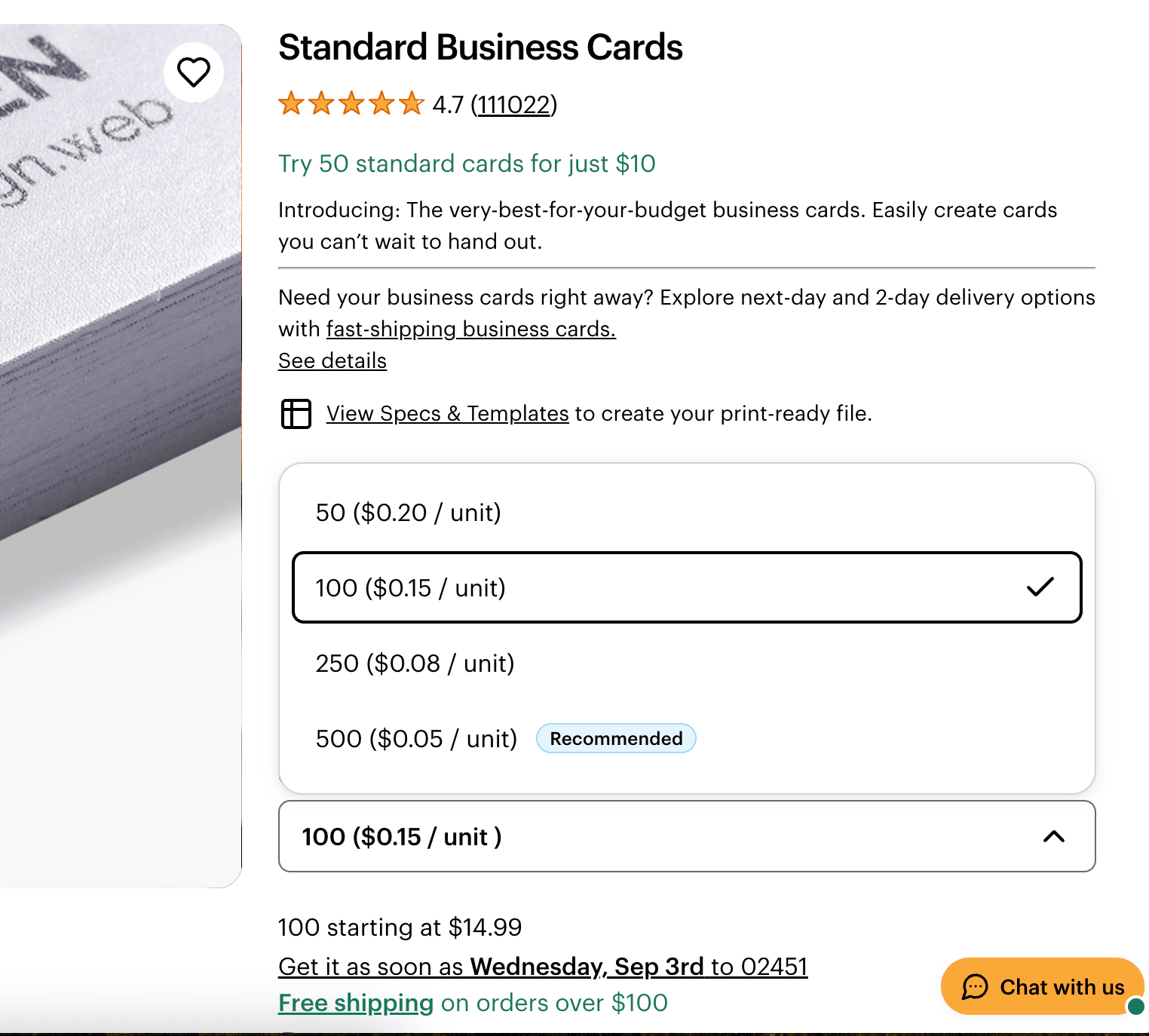Image resolution: width=1149 pixels, height=1036 pixels.
Task: Open the Free shipping link
Action: [x=356, y=1003]
